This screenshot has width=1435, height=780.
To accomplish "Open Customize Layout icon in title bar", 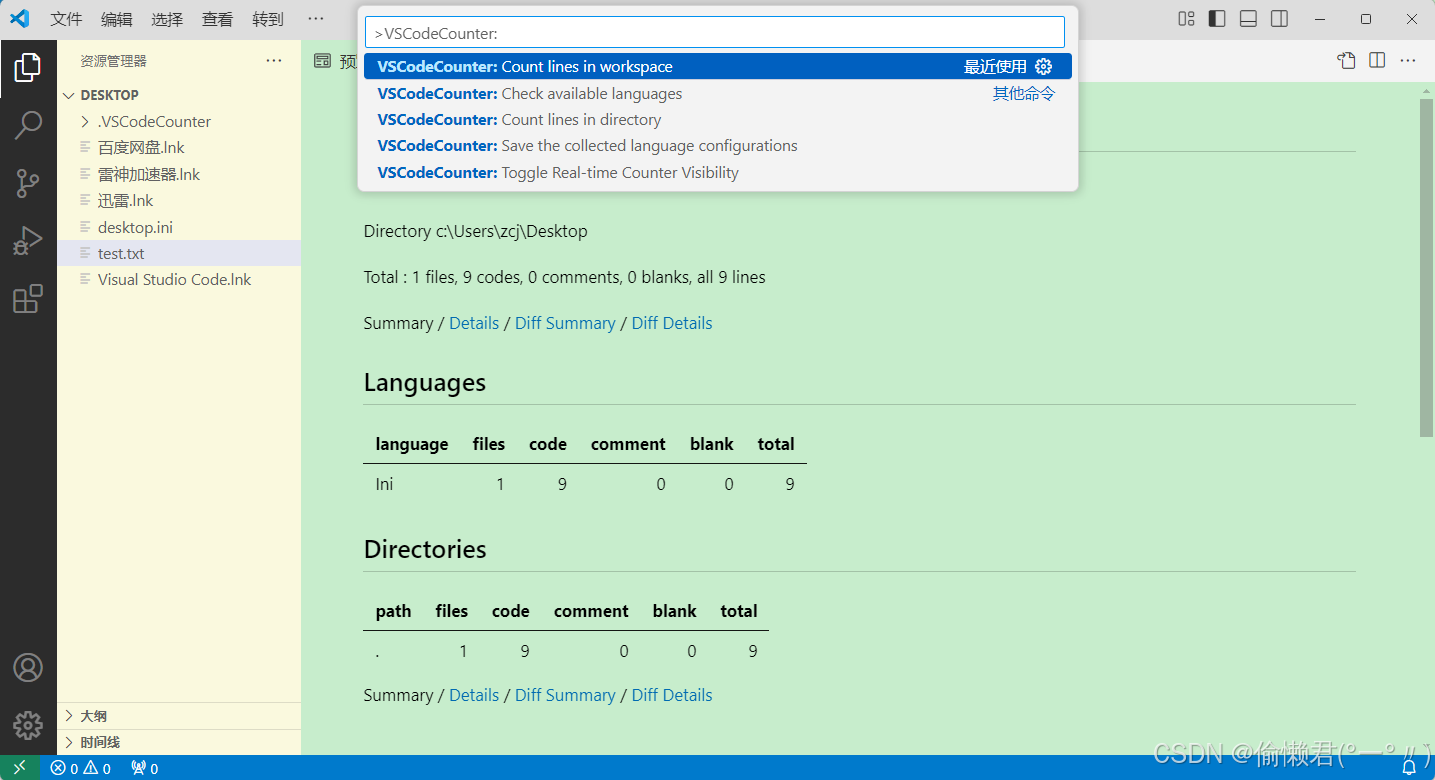I will [1187, 18].
